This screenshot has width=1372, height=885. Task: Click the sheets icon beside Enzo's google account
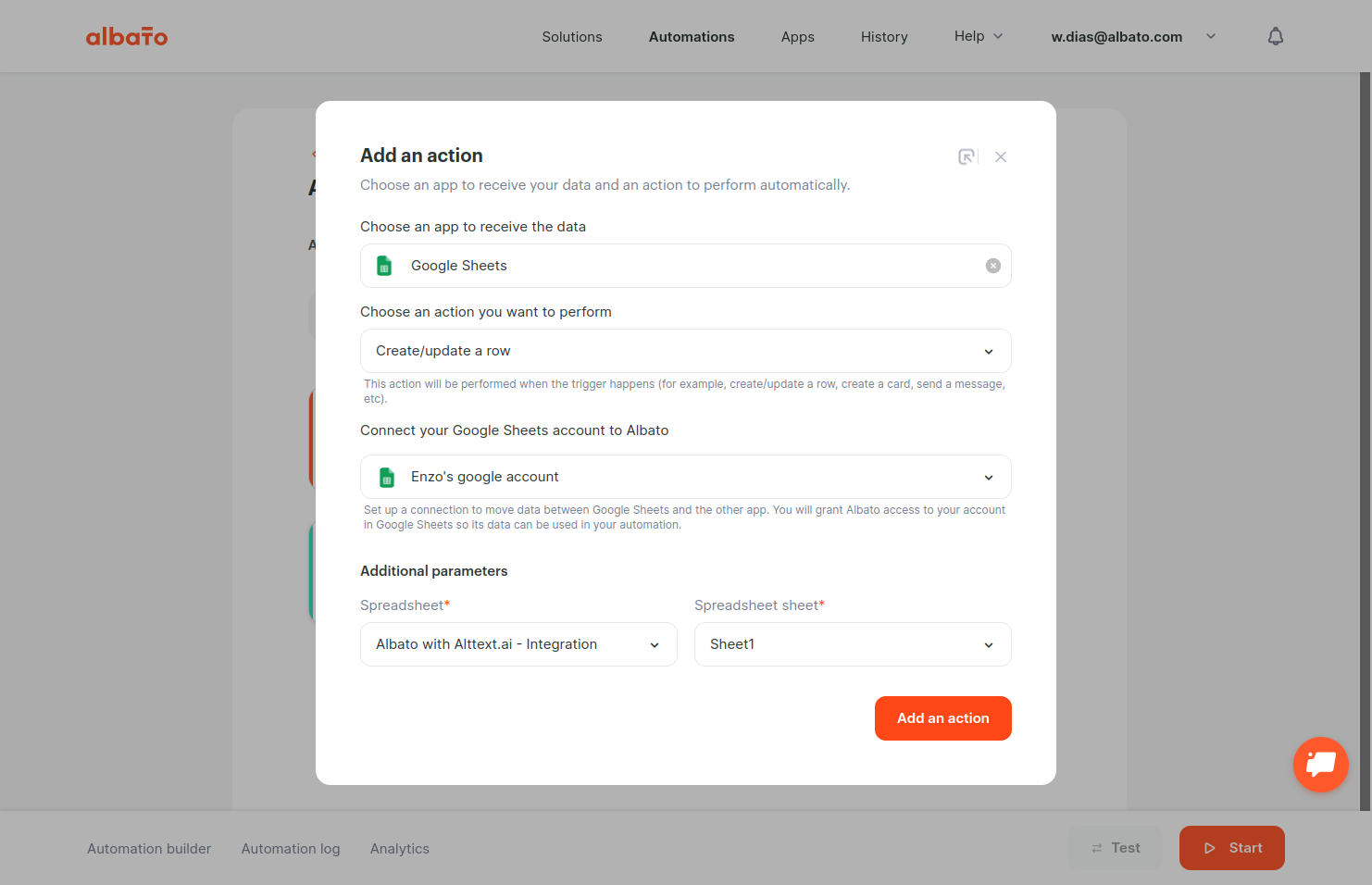[387, 477]
